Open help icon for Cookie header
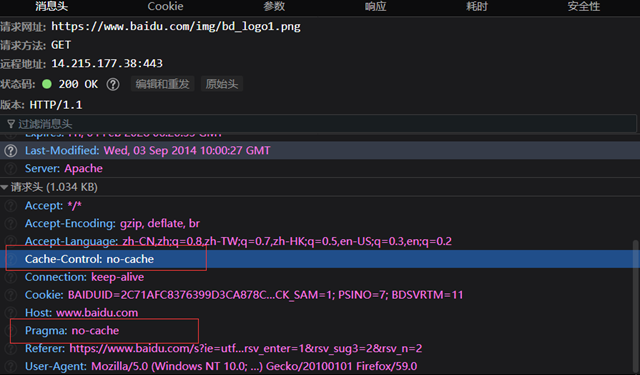The width and height of the screenshot is (640, 375). click(11, 295)
